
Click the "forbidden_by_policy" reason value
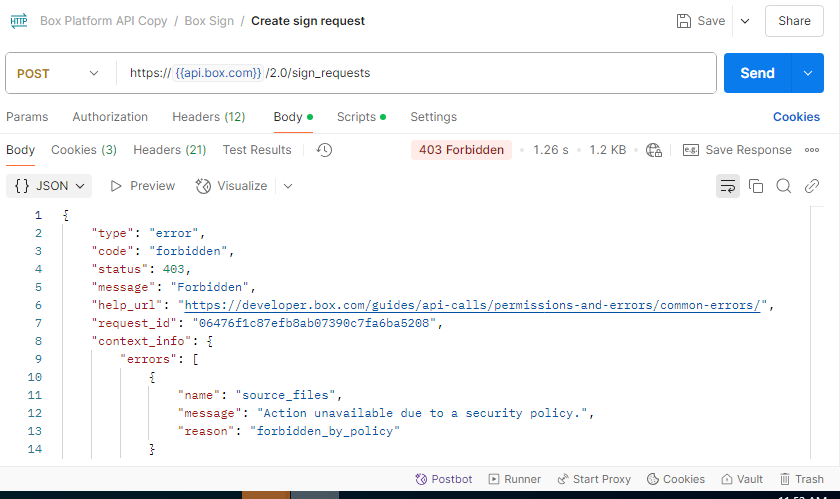[325, 431]
